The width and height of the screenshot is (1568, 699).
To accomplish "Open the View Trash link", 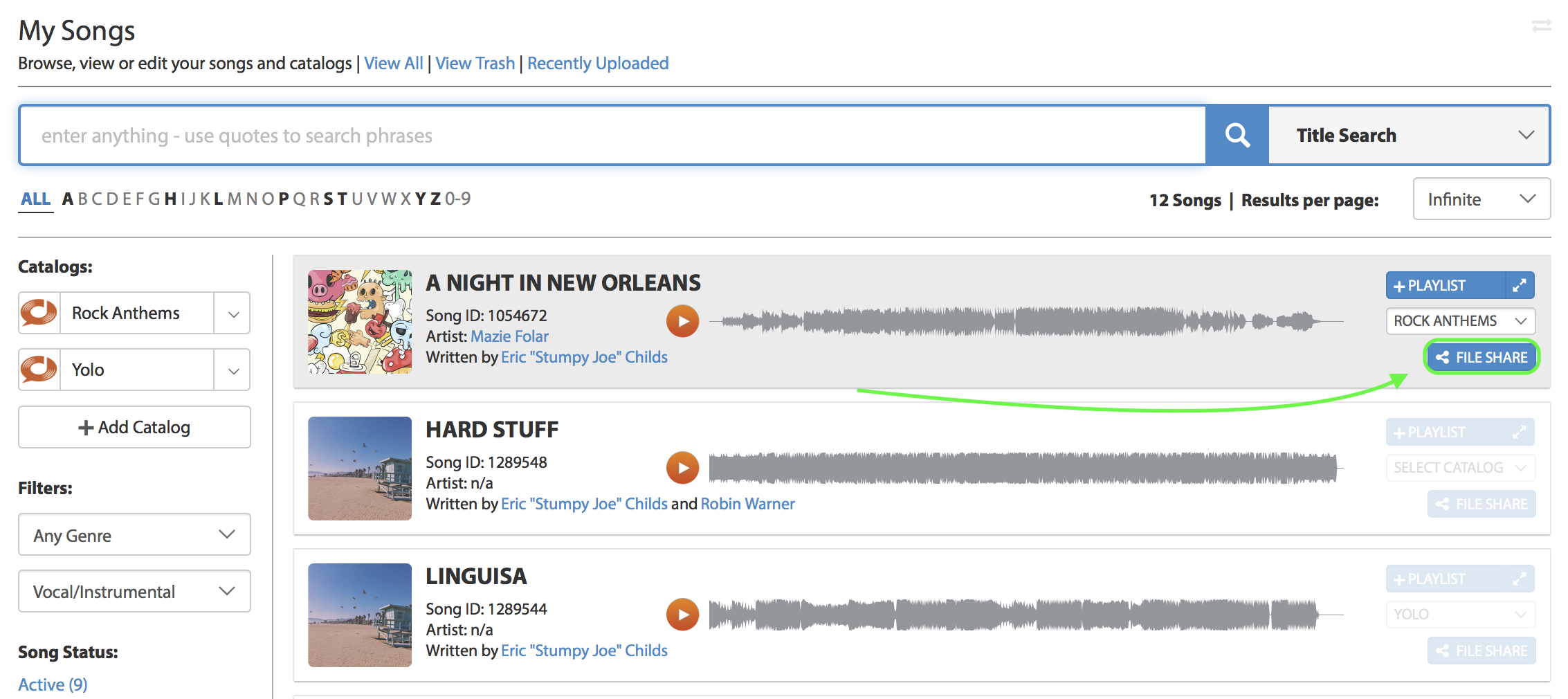I will point(475,63).
